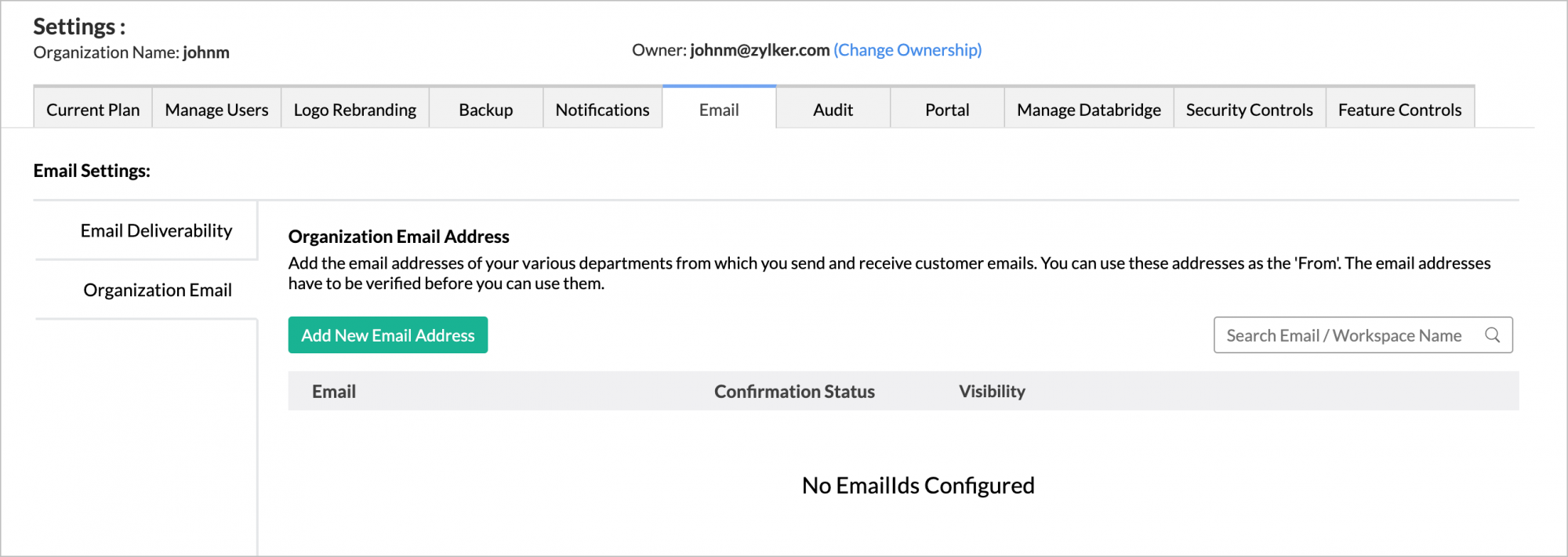1568x557 pixels.
Task: Open the Feature Controls tab
Action: tap(1399, 109)
